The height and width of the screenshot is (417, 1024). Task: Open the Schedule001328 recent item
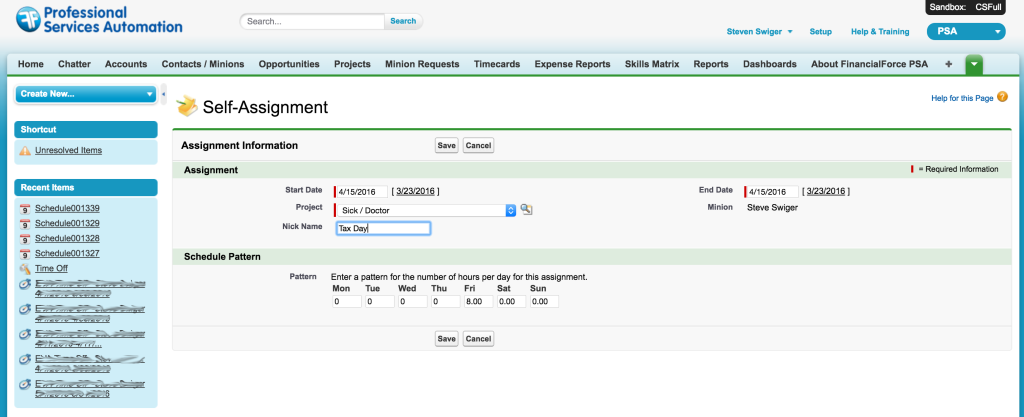pos(67,238)
